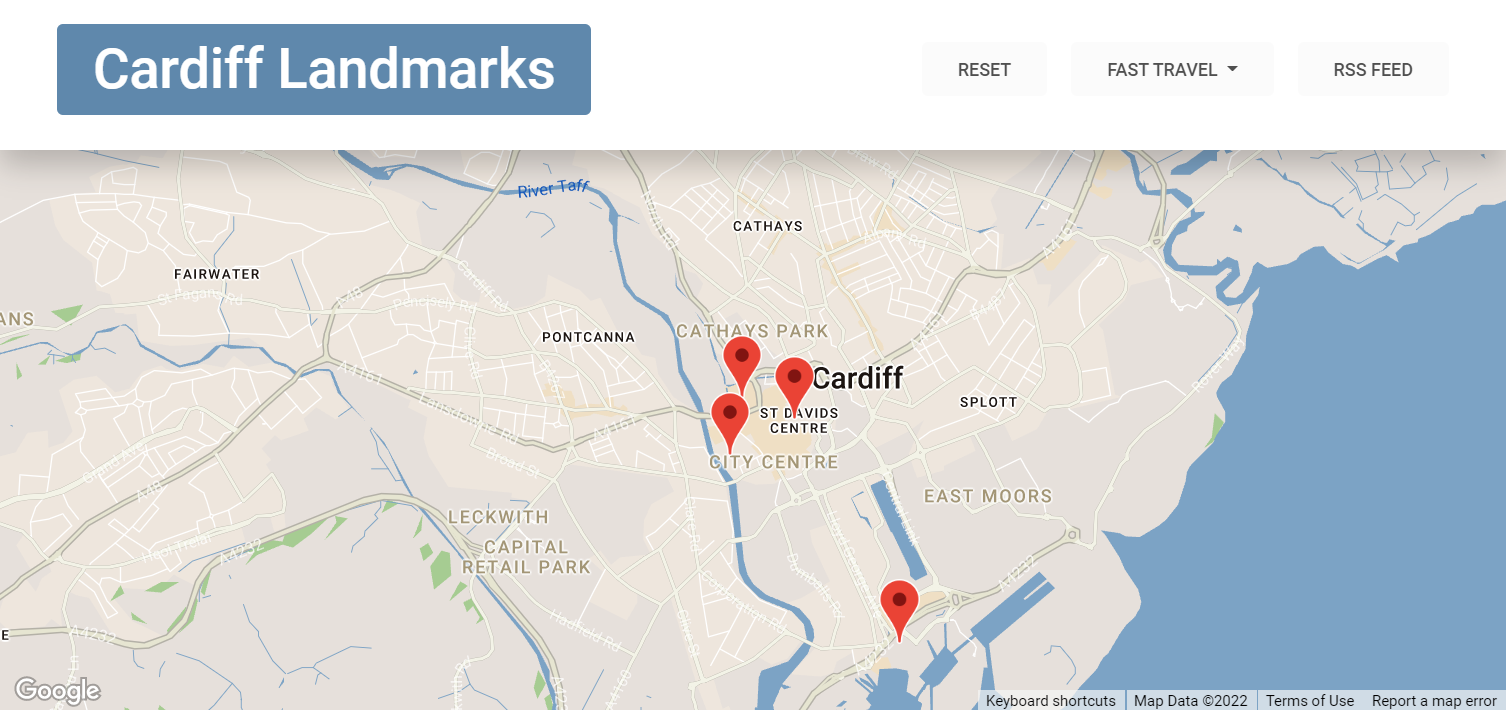Click the Google logo on the map

(57, 690)
